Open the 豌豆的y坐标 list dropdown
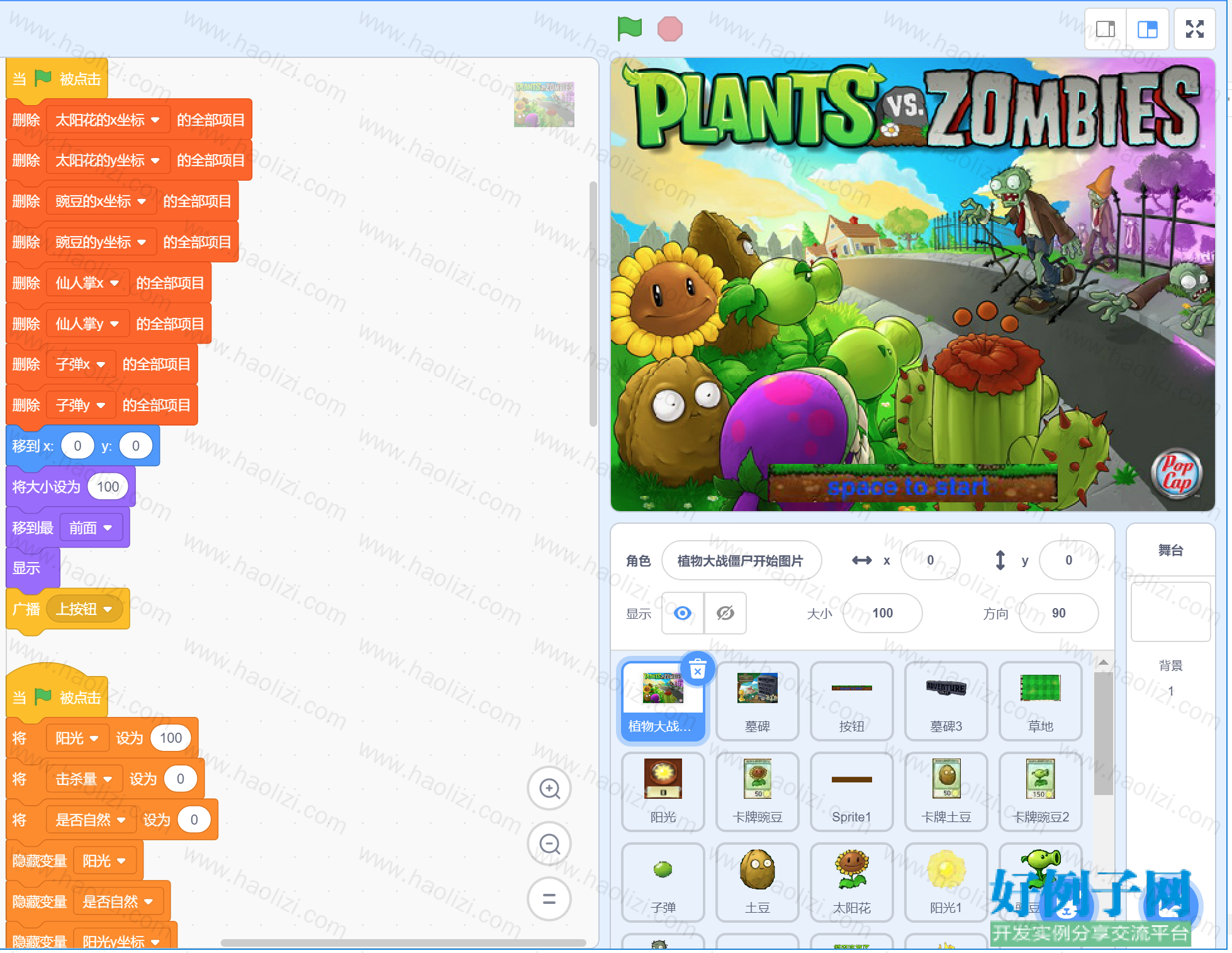The image size is (1232, 953). [x=101, y=242]
